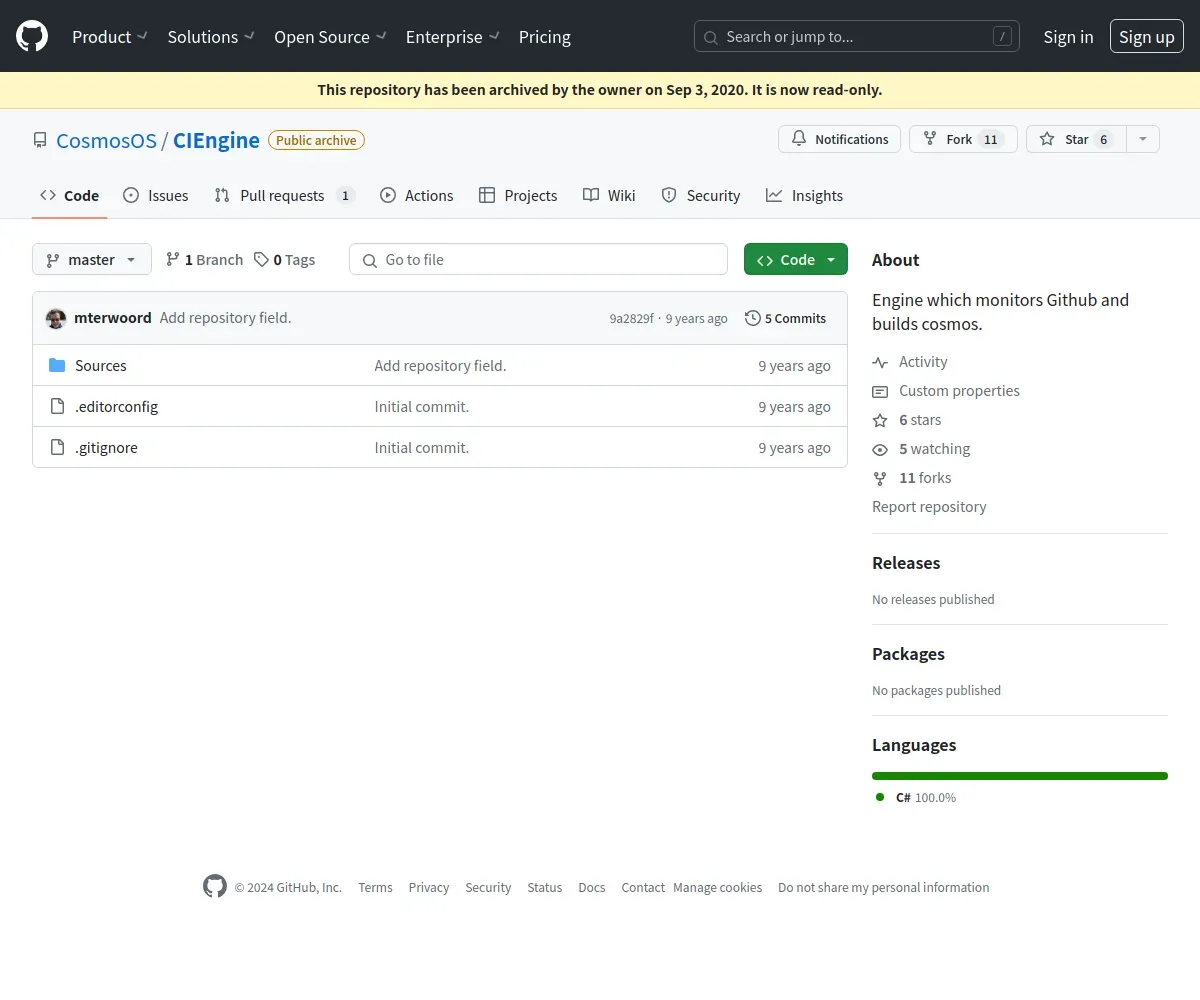Click the Sources folder icon
Image resolution: width=1200 pixels, height=1000 pixels.
[x=57, y=365]
